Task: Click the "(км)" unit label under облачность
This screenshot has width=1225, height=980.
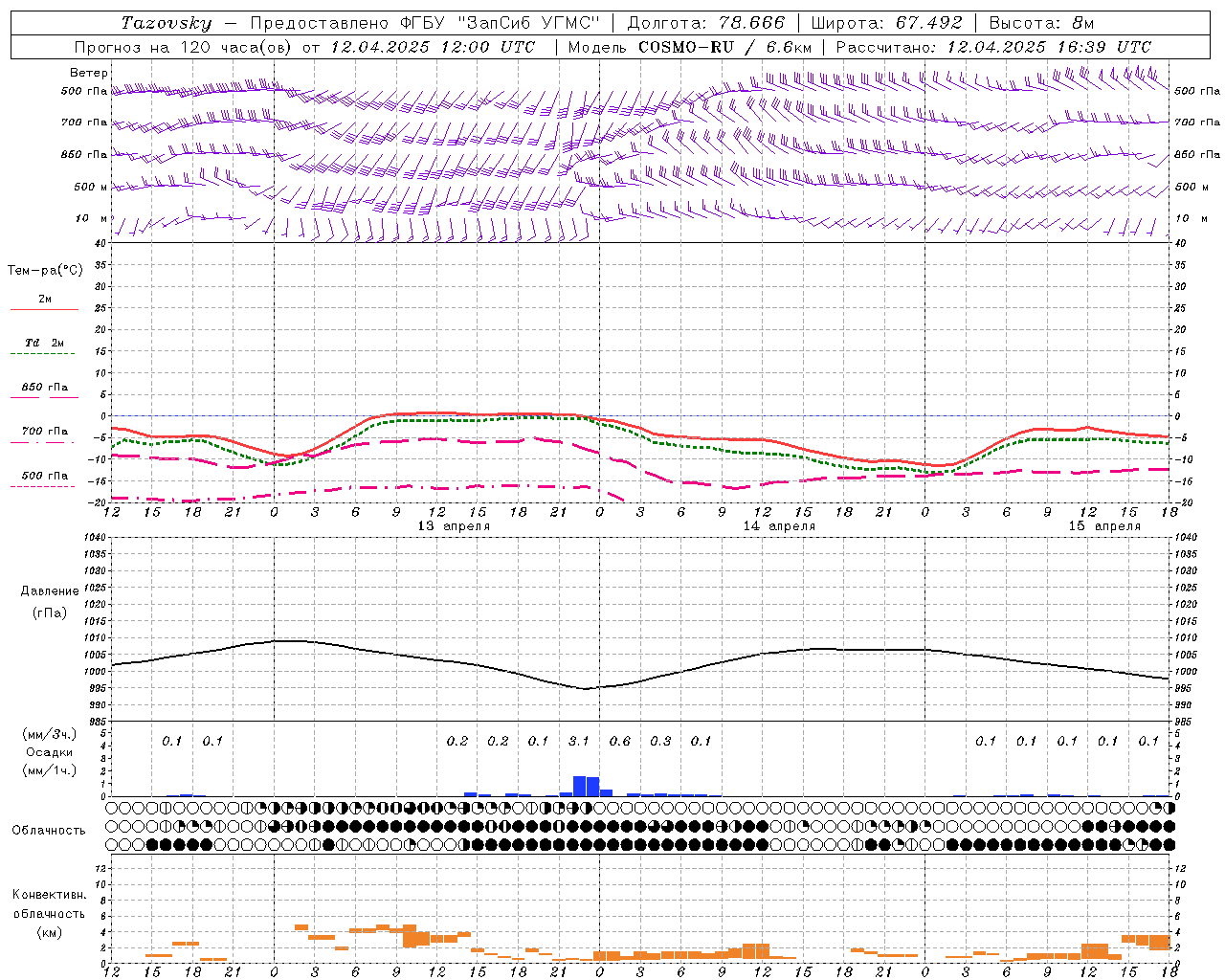Action: (x=49, y=932)
